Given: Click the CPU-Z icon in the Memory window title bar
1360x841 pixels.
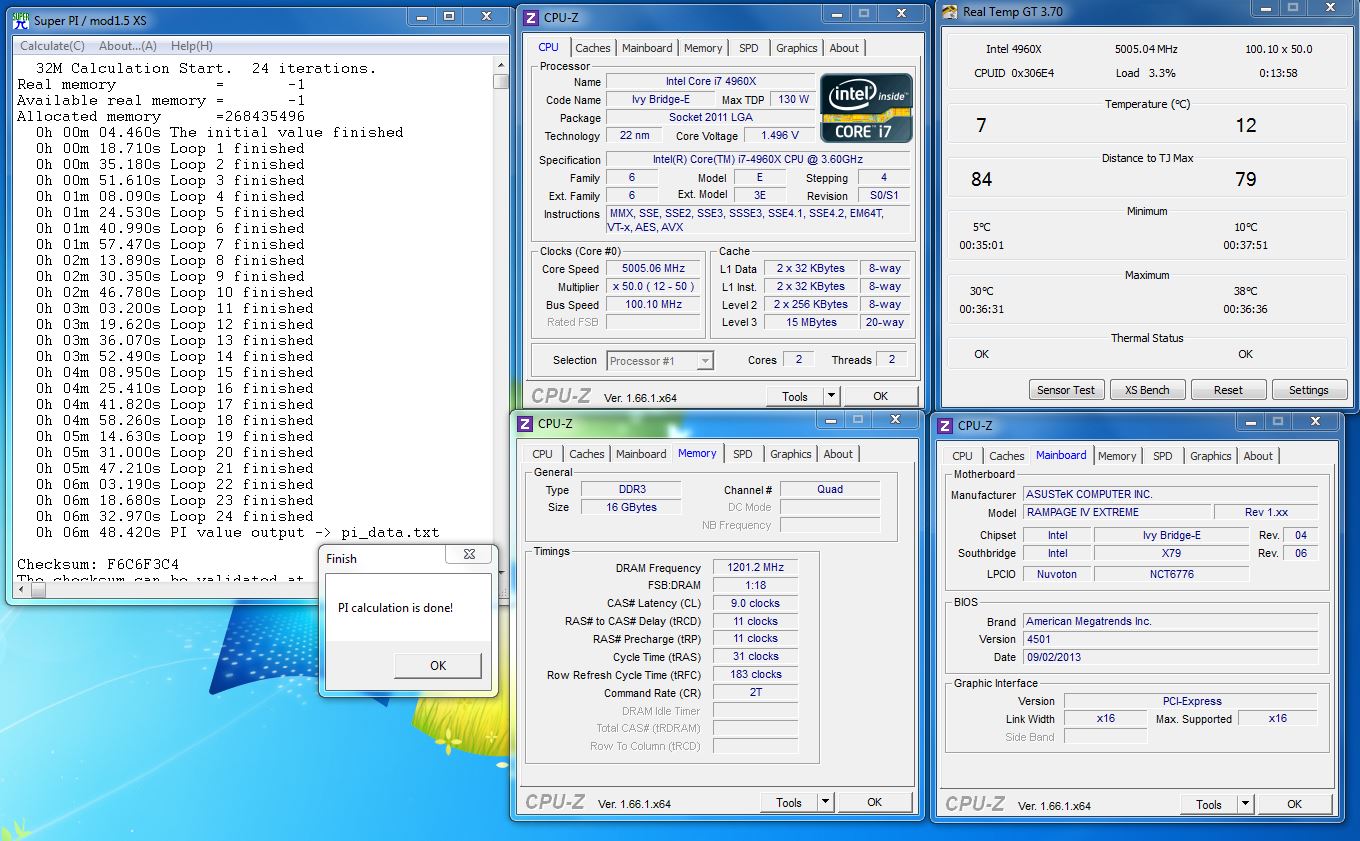Looking at the screenshot, I should [x=524, y=423].
